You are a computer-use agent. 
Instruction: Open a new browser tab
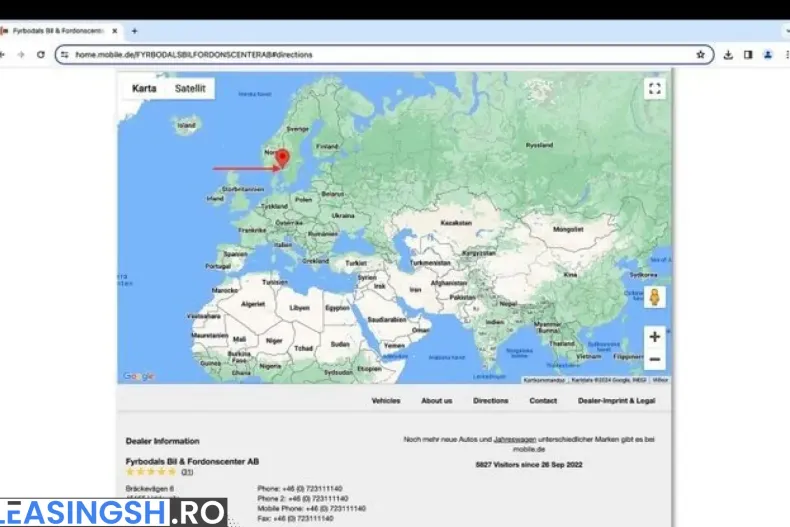(134, 31)
